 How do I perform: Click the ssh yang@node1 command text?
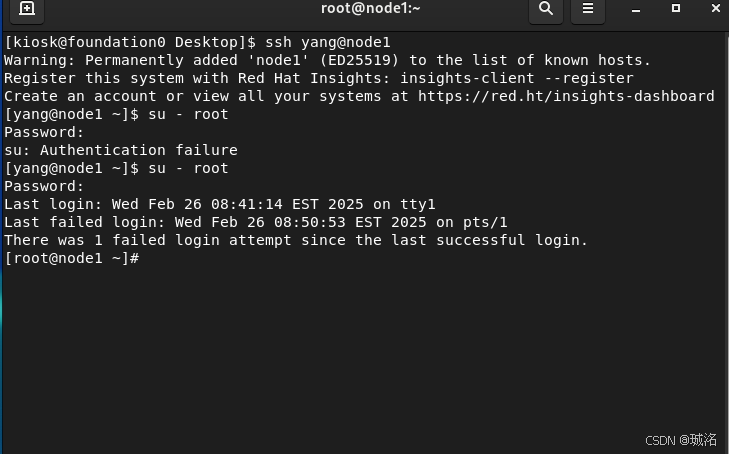[328, 42]
